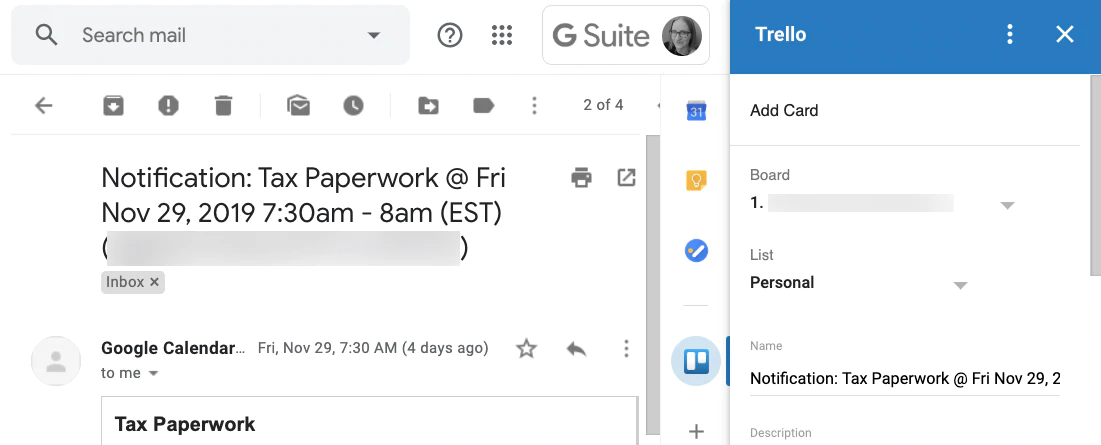This screenshot has height=445, width=1101.
Task: Open the email in a new window
Action: (x=626, y=178)
